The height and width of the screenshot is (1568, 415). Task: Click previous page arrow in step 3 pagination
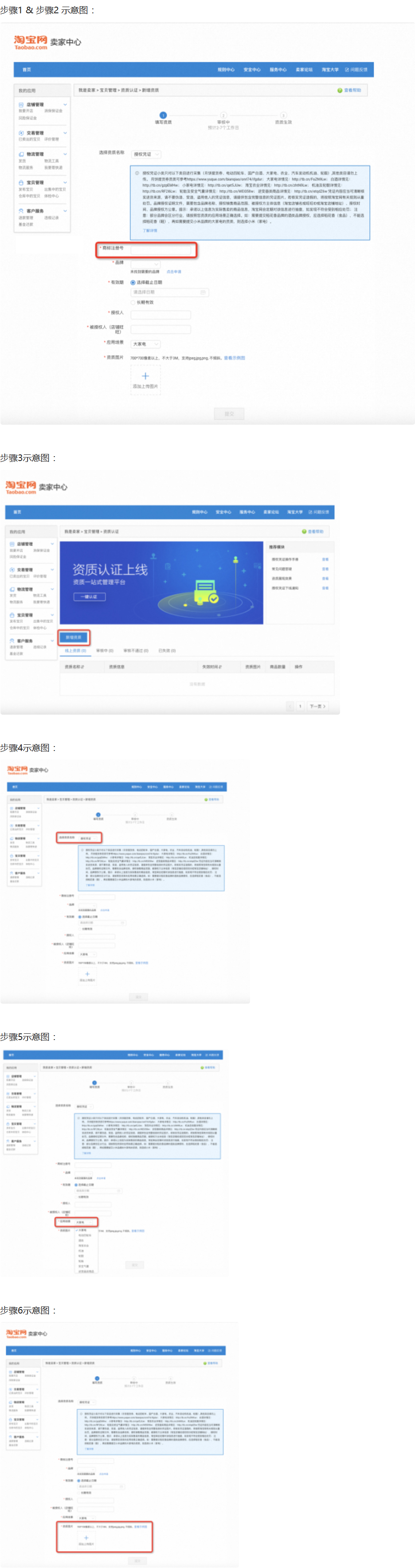click(290, 706)
